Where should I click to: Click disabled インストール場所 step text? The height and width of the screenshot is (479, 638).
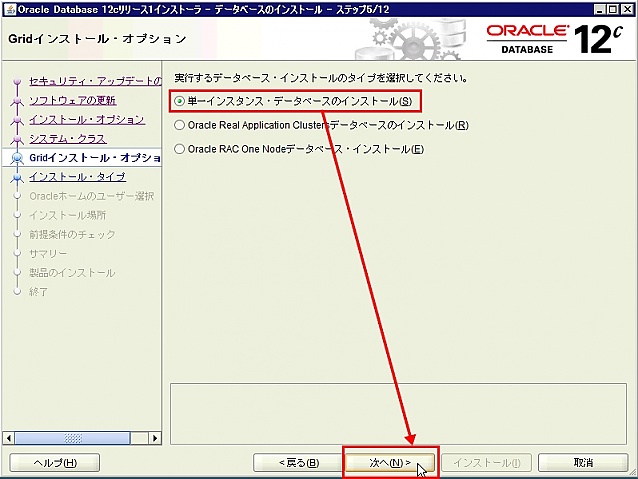tap(68, 215)
